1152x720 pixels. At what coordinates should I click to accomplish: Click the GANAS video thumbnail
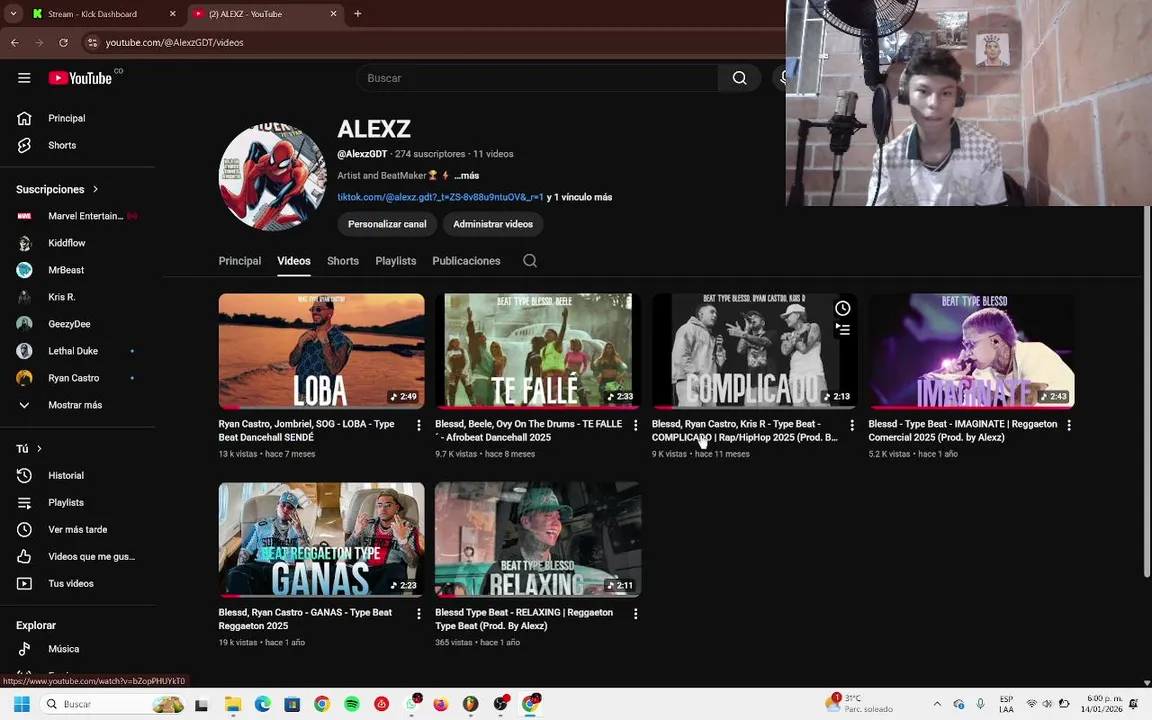pos(321,539)
